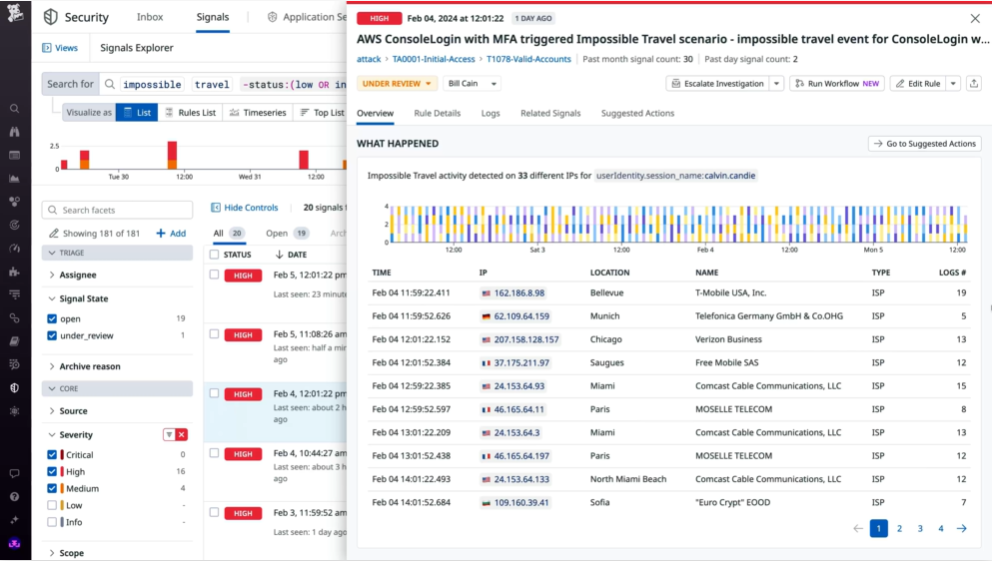992x561 pixels.
Task: Open the T1078-Valid-Accounts link
Action: (x=528, y=59)
